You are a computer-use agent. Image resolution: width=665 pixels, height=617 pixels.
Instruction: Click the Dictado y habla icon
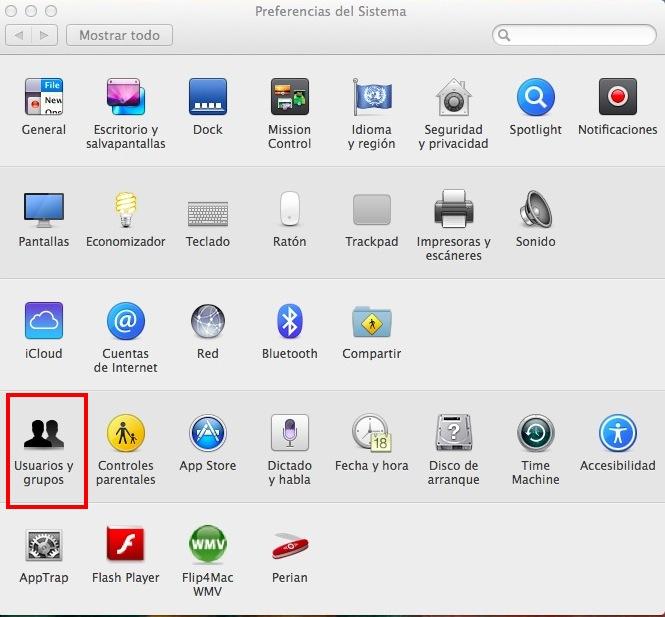tap(289, 433)
